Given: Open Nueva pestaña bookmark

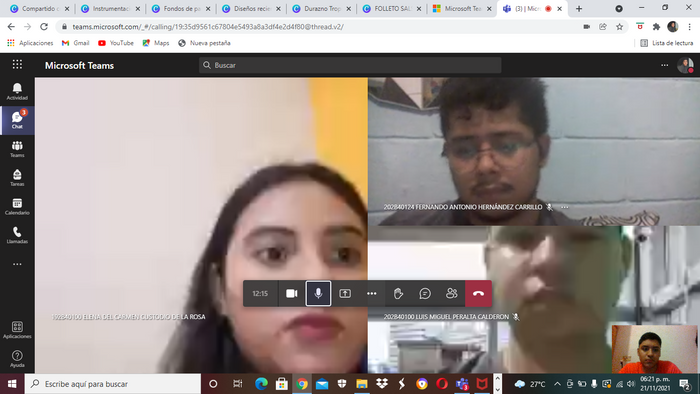Looking at the screenshot, I should (x=204, y=43).
